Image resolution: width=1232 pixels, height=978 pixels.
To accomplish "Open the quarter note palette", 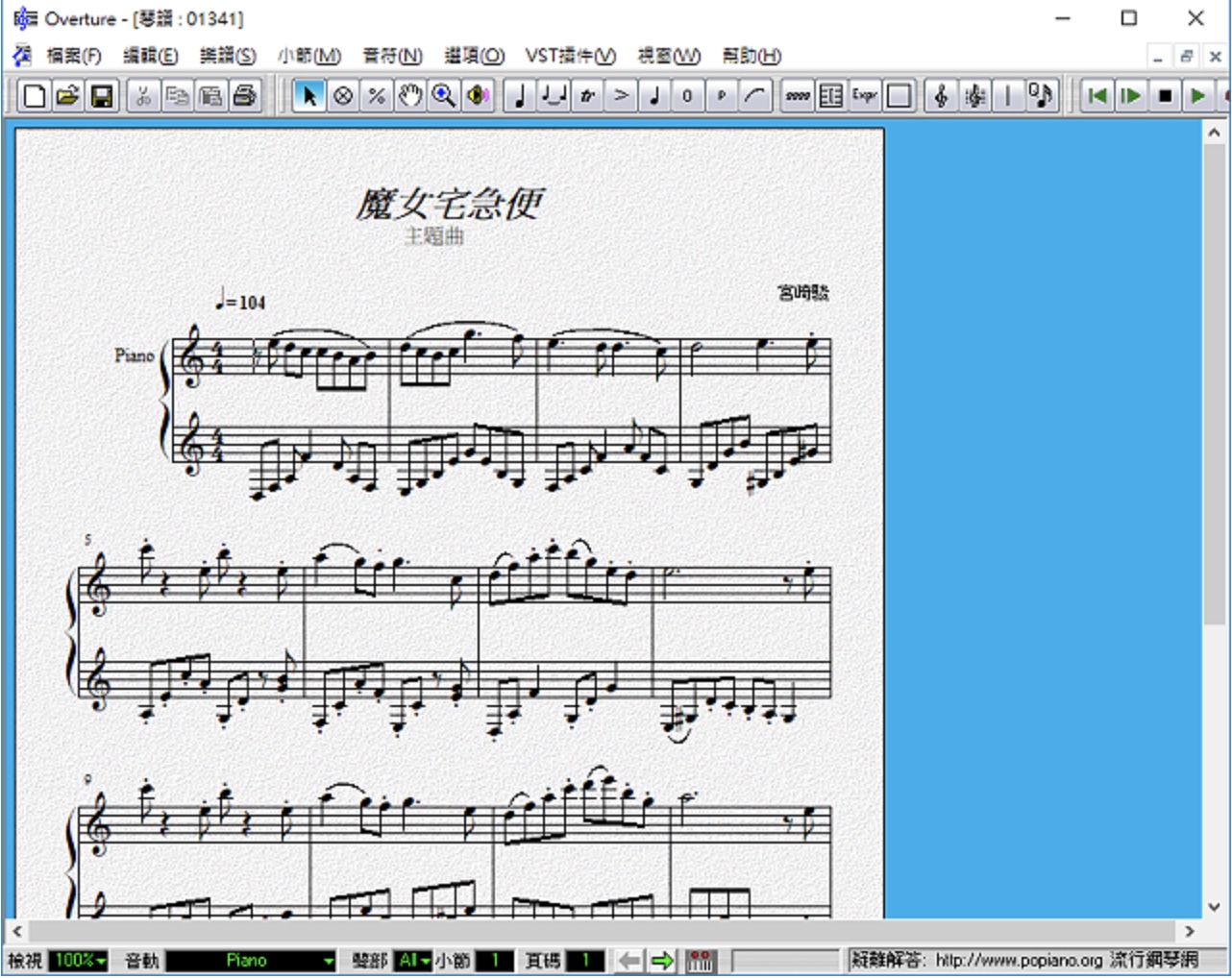I will (520, 96).
